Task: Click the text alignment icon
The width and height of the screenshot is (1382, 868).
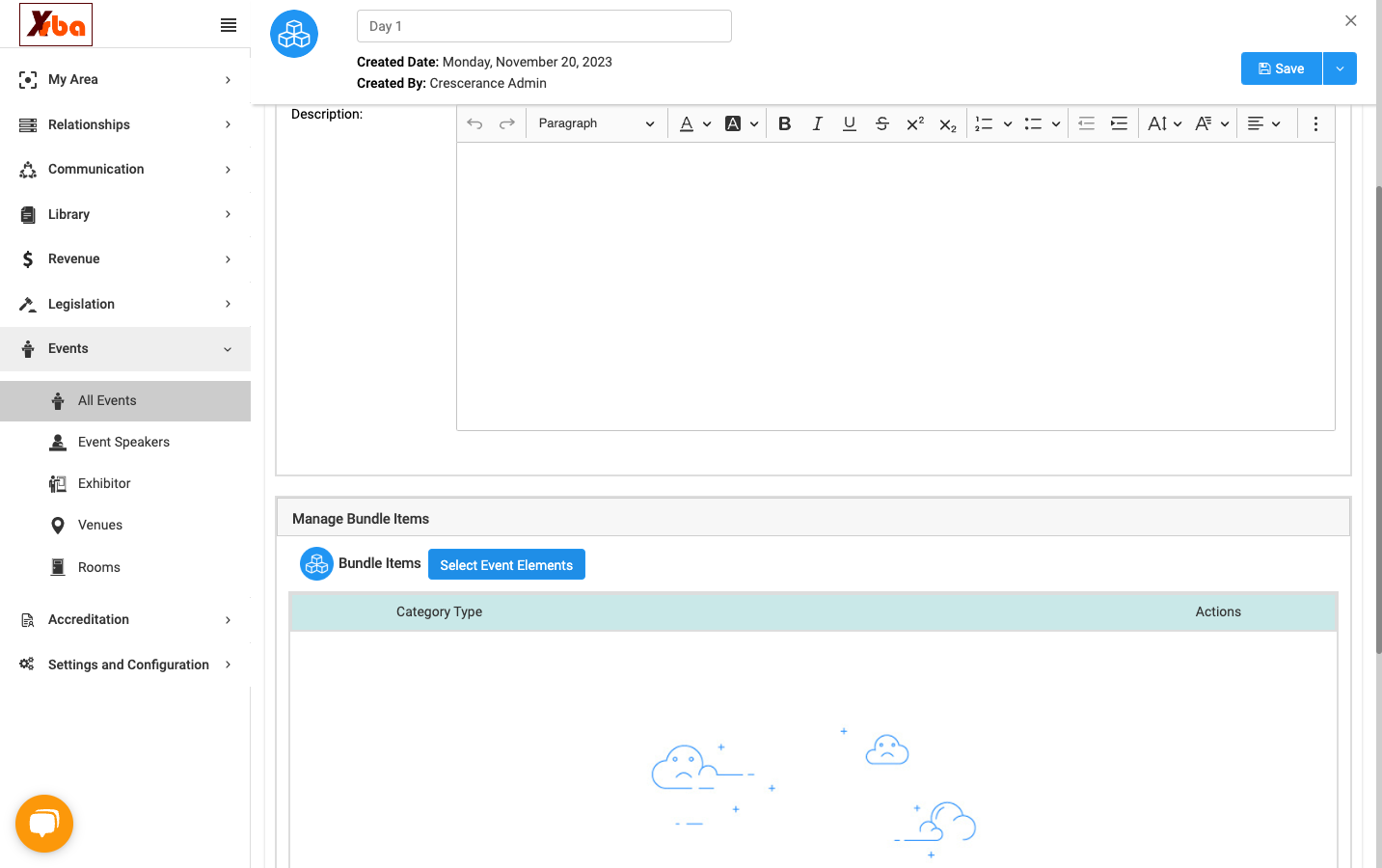Action: (1256, 123)
